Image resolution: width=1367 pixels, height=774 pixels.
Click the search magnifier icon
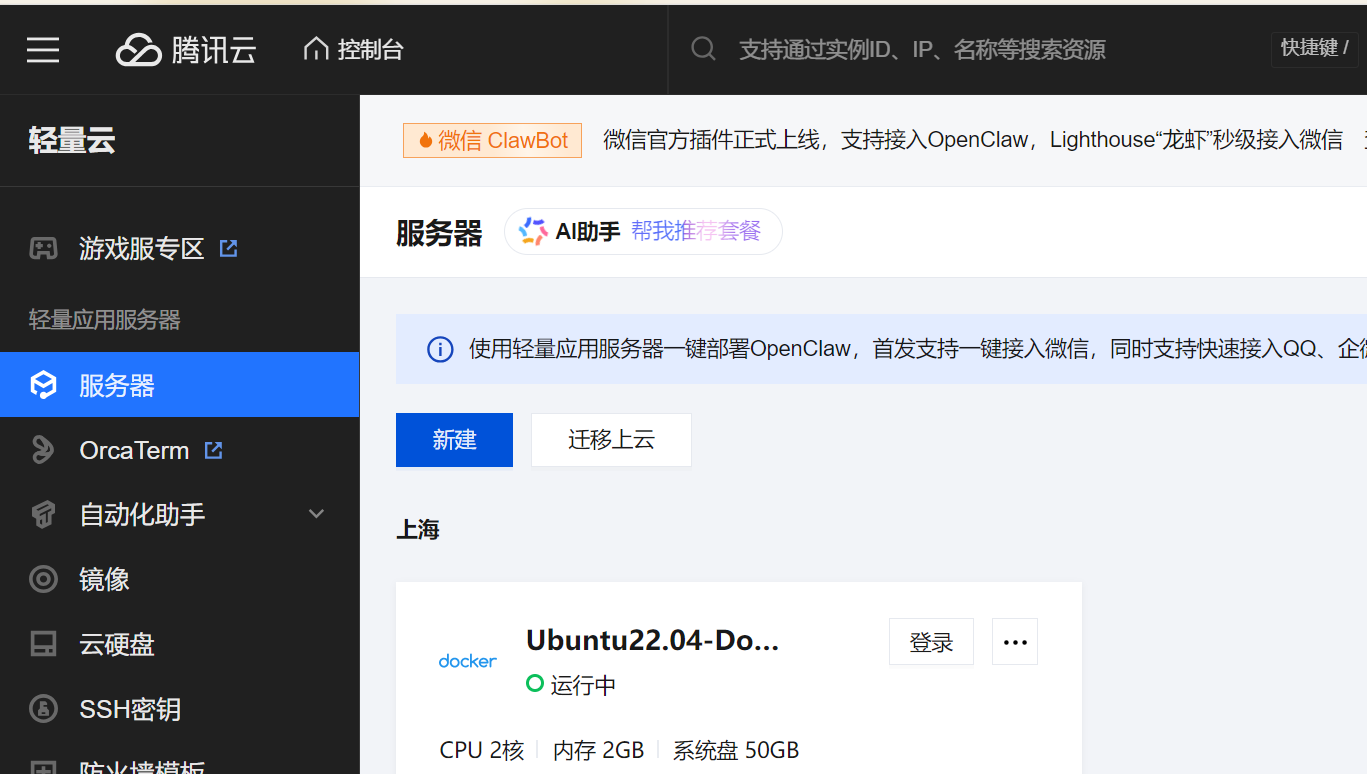click(703, 48)
